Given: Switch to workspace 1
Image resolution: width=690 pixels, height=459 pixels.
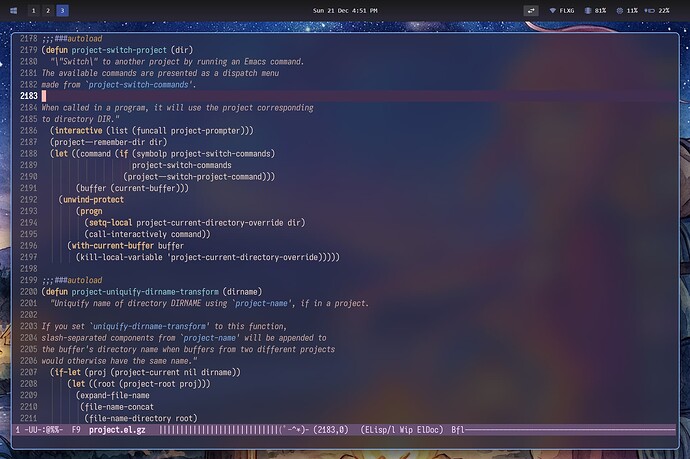Looking at the screenshot, I should (x=33, y=10).
